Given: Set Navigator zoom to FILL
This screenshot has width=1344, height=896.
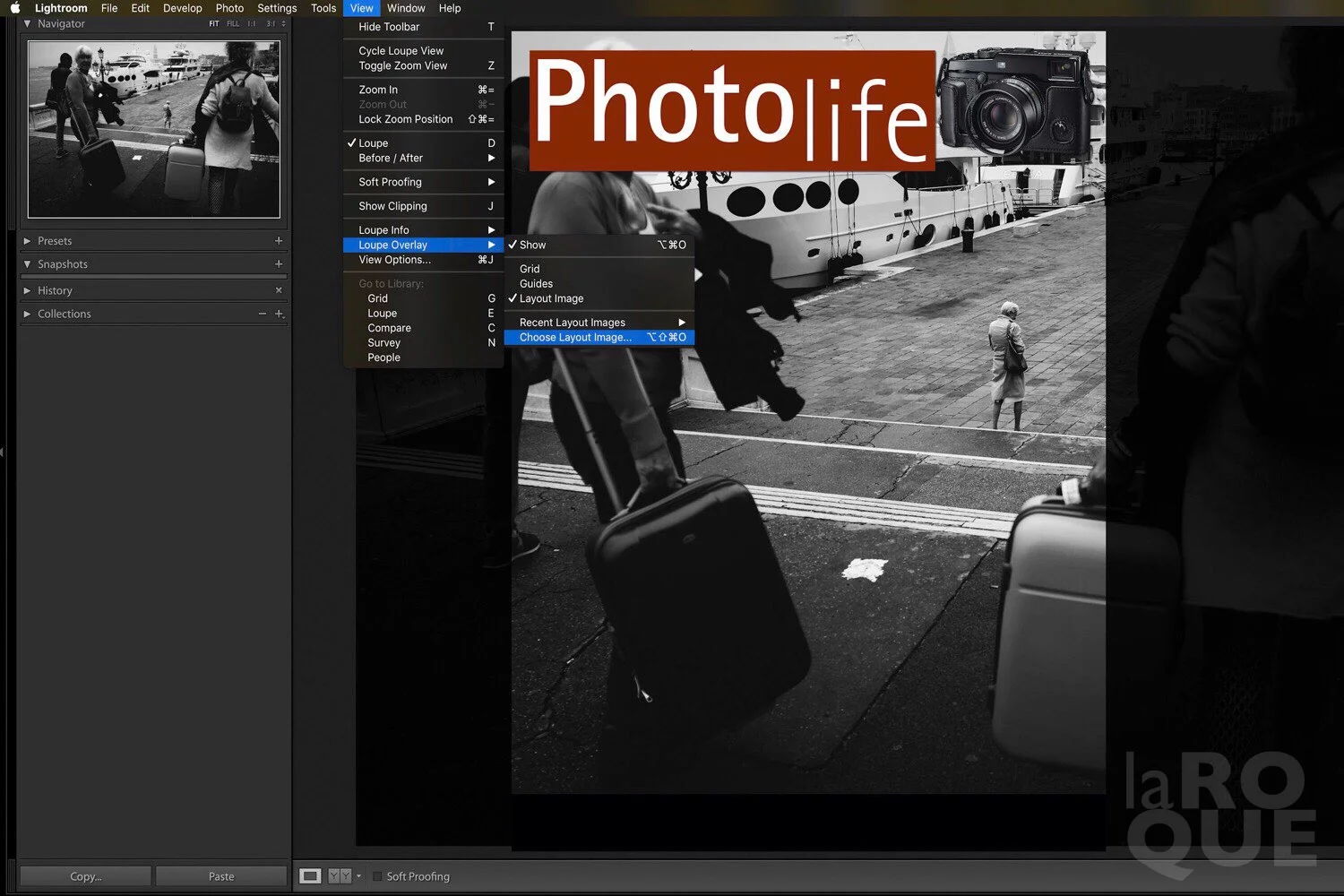Looking at the screenshot, I should click(x=233, y=24).
